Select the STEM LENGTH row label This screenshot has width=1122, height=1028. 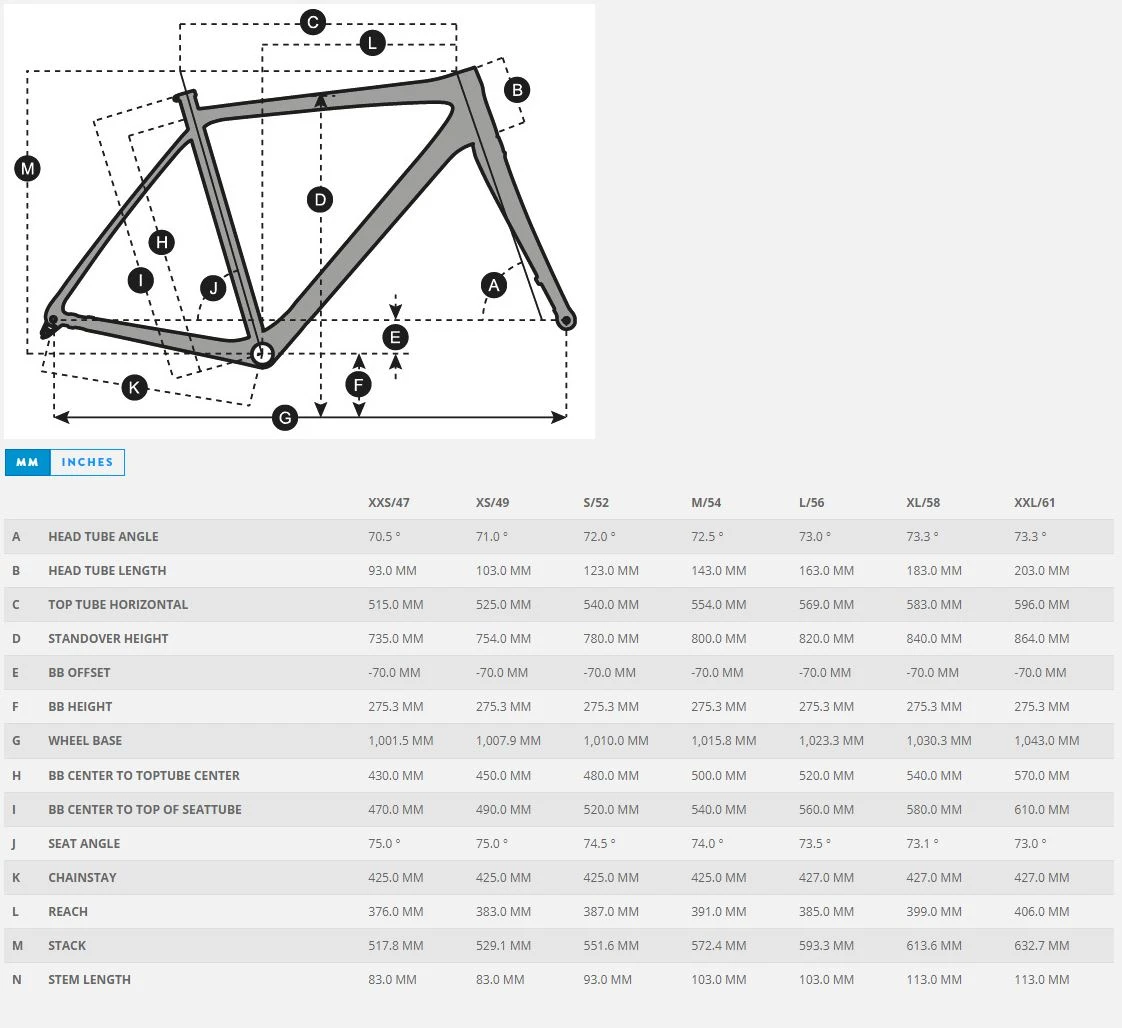(x=89, y=979)
